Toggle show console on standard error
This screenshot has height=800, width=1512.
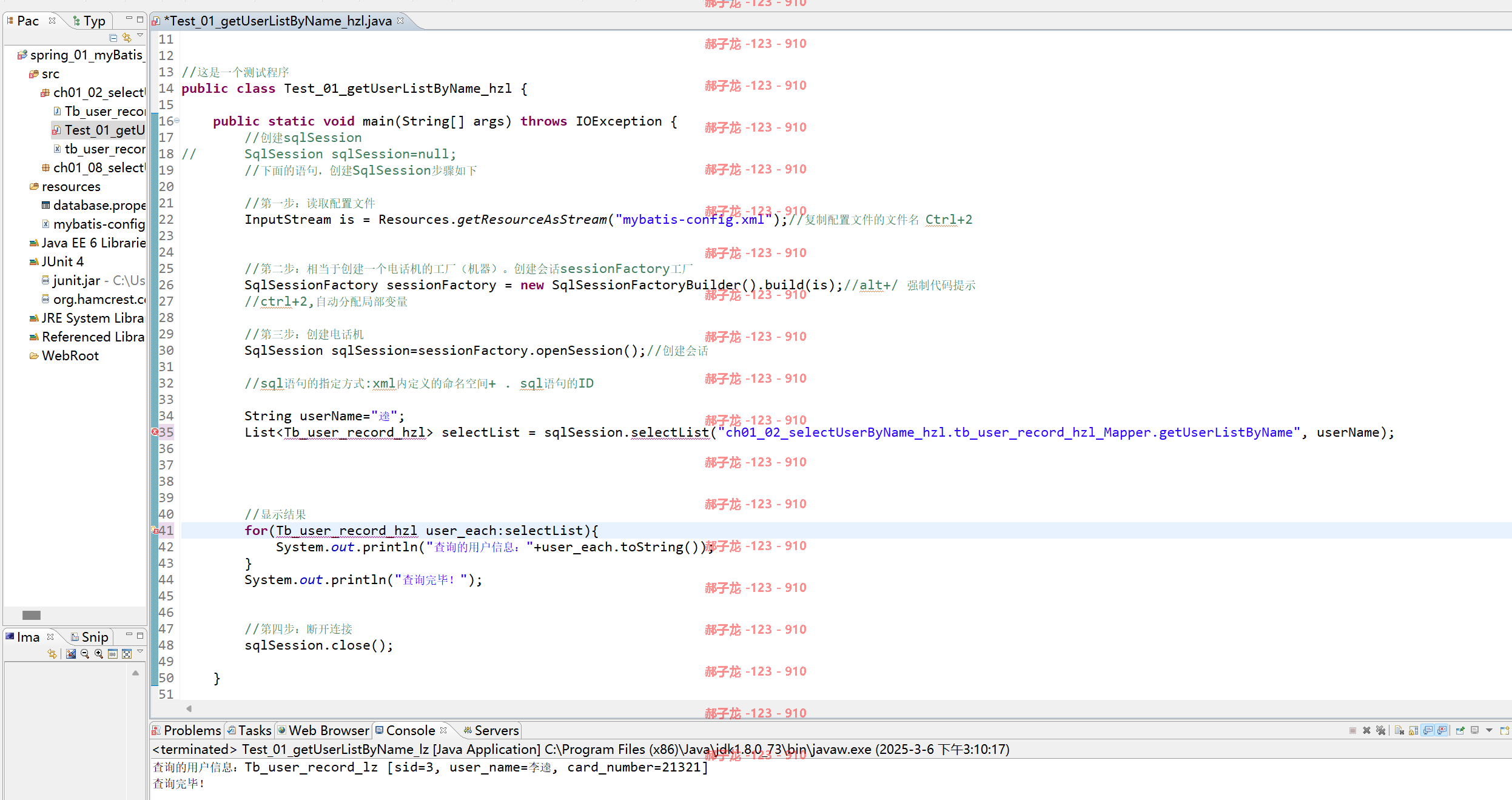[x=1442, y=730]
